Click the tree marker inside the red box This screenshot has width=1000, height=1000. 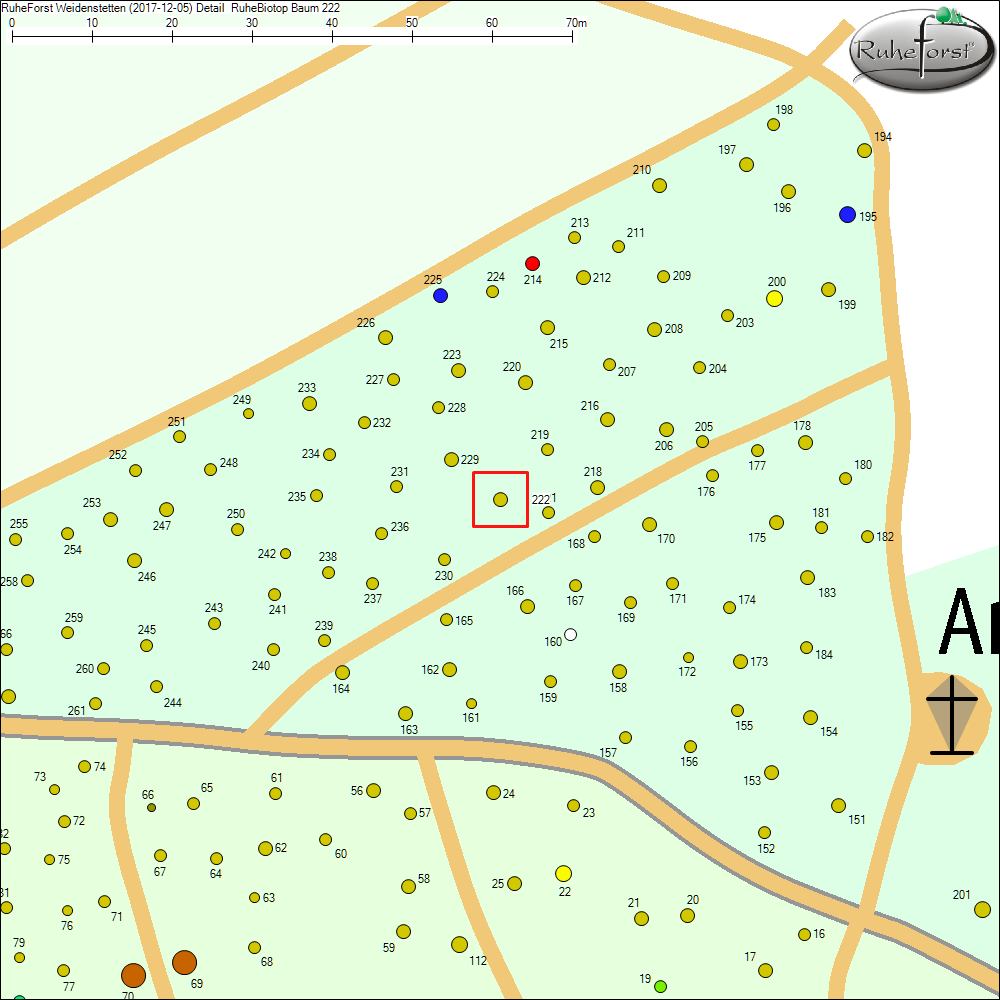501,499
